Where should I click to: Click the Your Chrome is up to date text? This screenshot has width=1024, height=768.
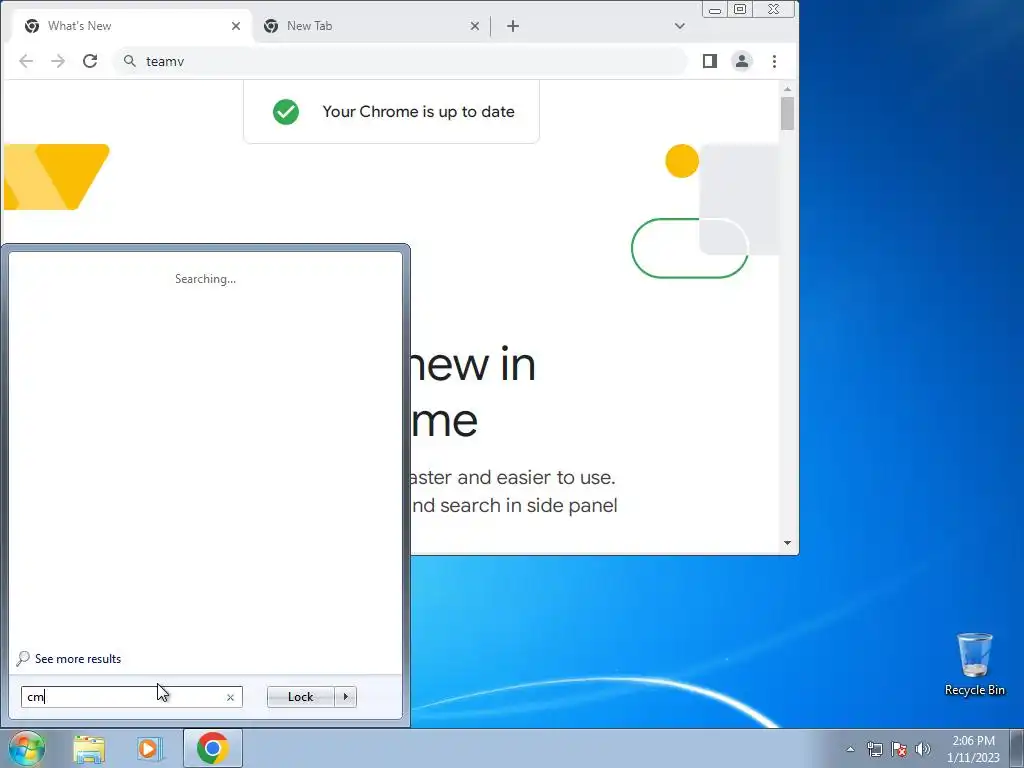coord(419,112)
